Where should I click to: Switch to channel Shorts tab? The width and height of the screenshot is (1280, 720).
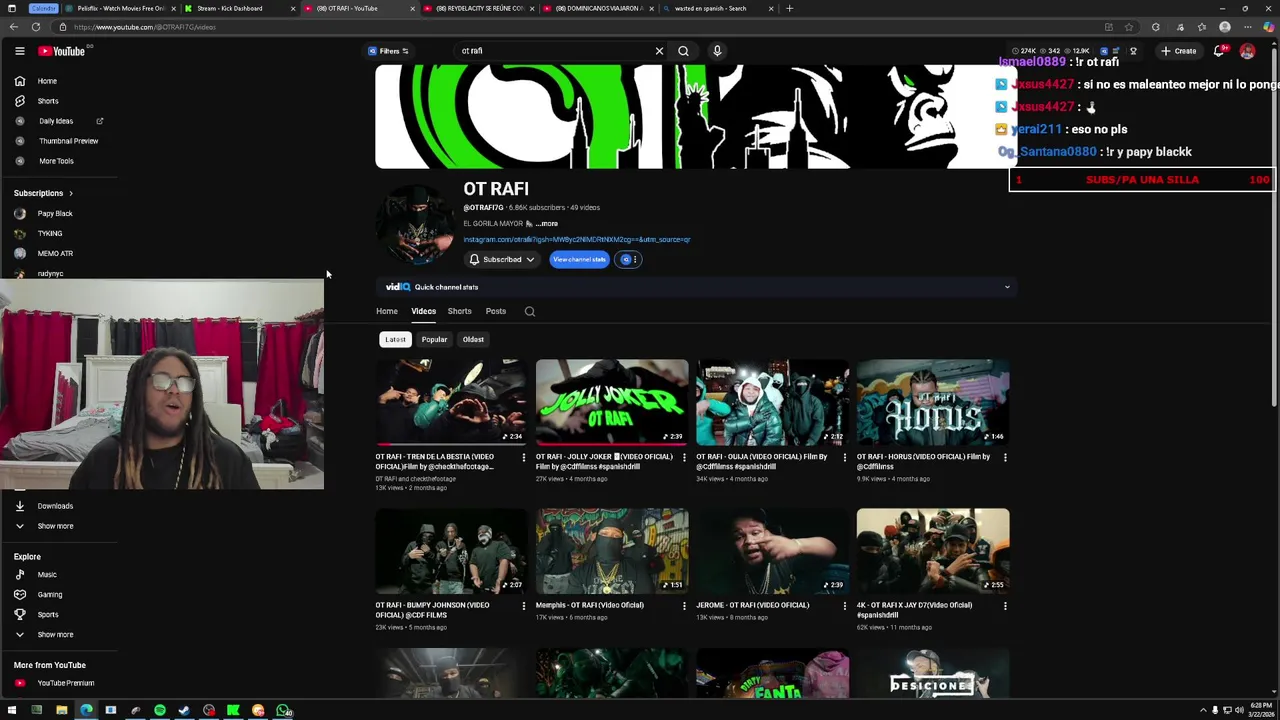459,311
